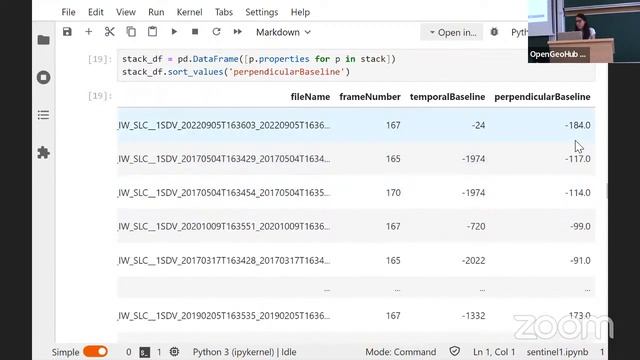Restart kernel and run all cells icon
The width and height of the screenshot is (640, 360).
(x=238, y=32)
